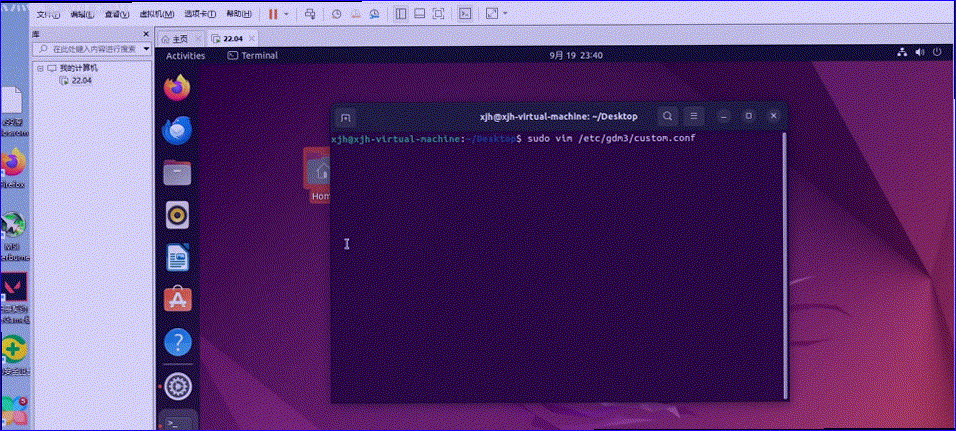Click the stretch guest display icon

click(x=492, y=13)
